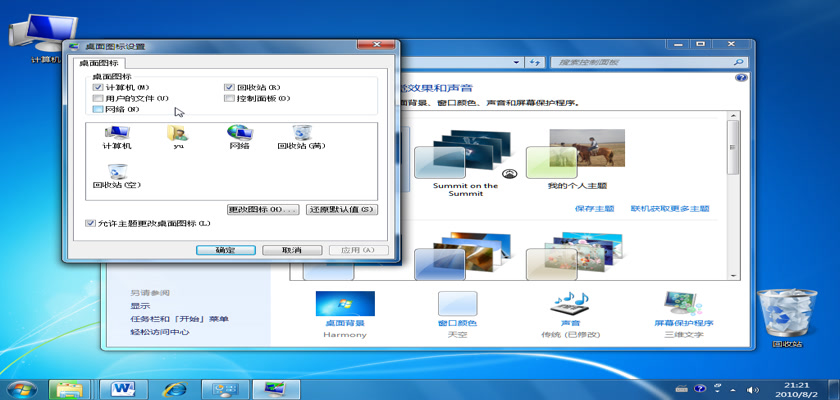The image size is (840, 400).
Task: Select the 回收站(满) full recycle bin icon
Action: point(302,135)
